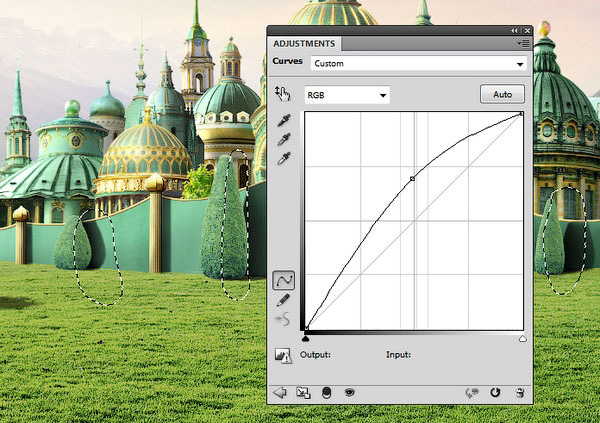Image resolution: width=600 pixels, height=423 pixels.
Task: Click the Auto button
Action: [502, 95]
